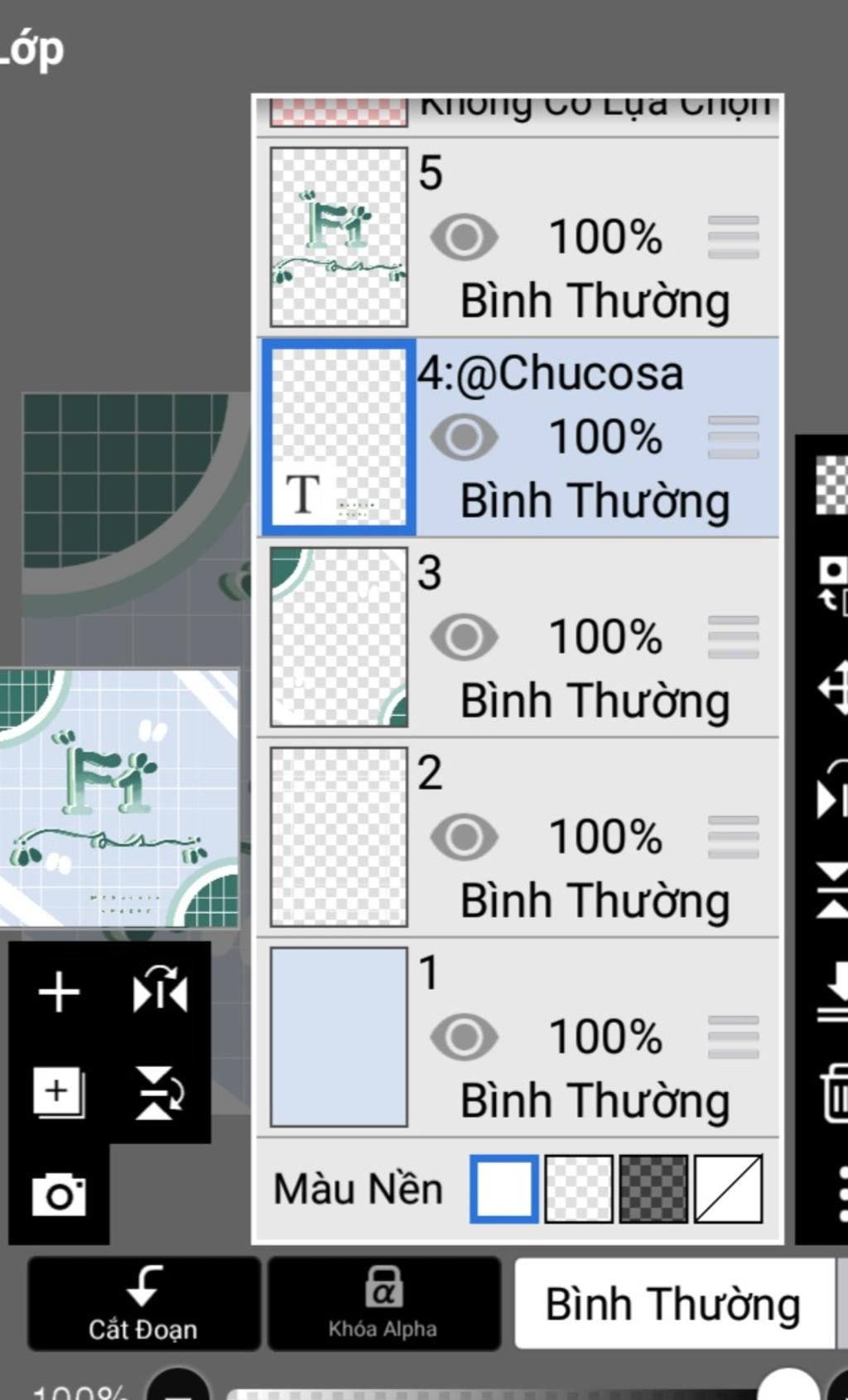Image resolution: width=848 pixels, height=1400 pixels.
Task: Tap the add layer copy icon
Action: point(58,1093)
